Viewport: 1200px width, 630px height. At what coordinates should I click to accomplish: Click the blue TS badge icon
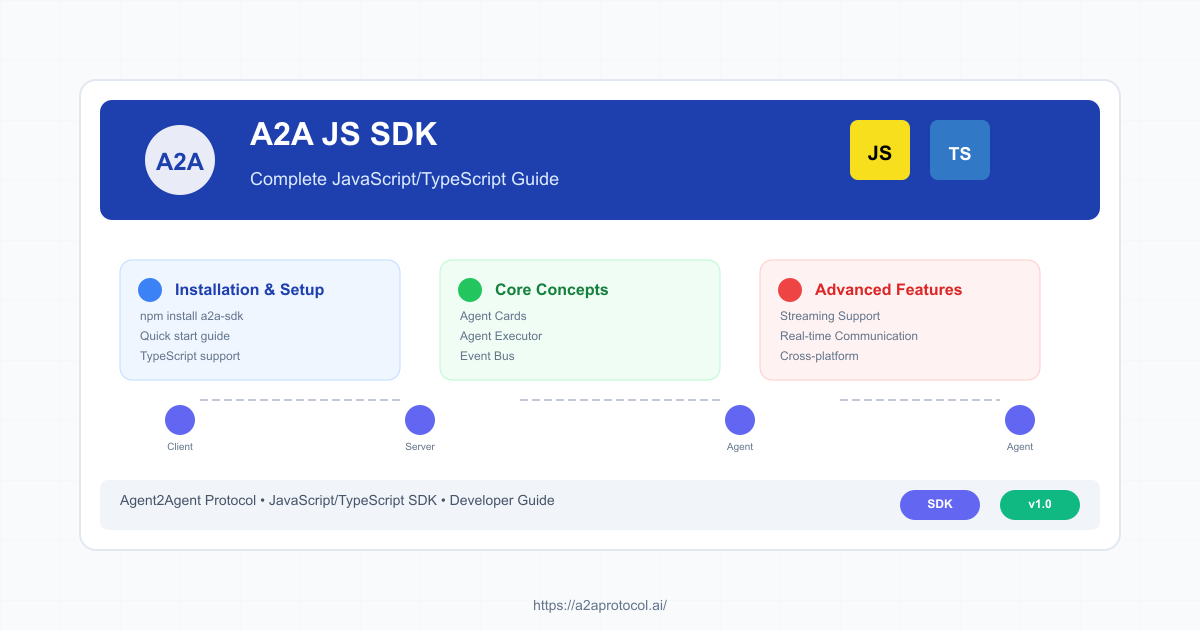pos(960,150)
